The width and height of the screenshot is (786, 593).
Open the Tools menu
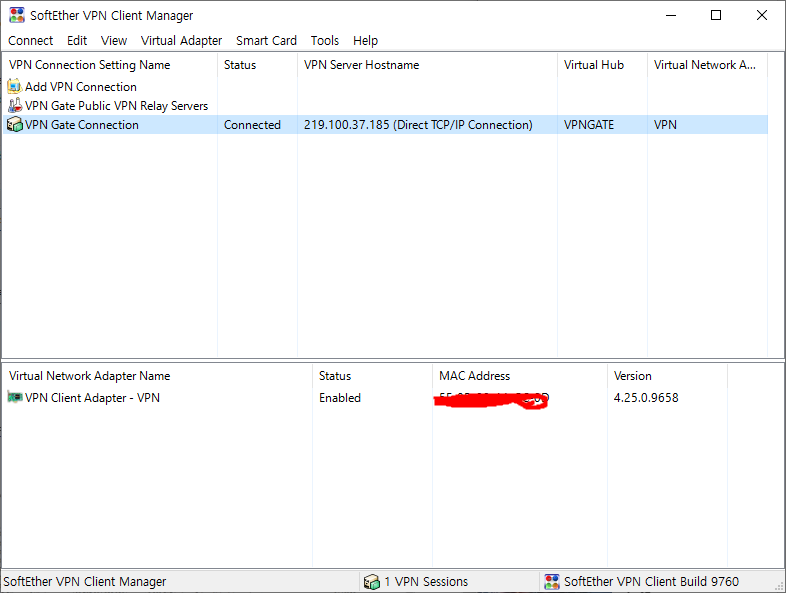tap(324, 41)
